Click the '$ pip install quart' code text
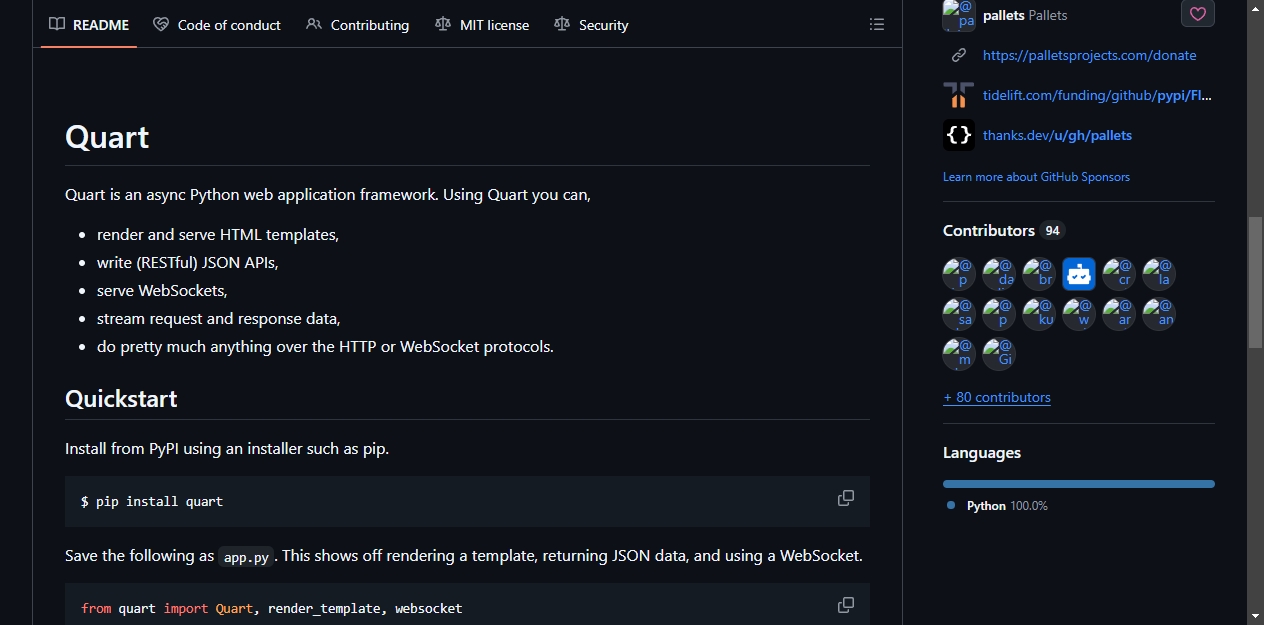 152,501
